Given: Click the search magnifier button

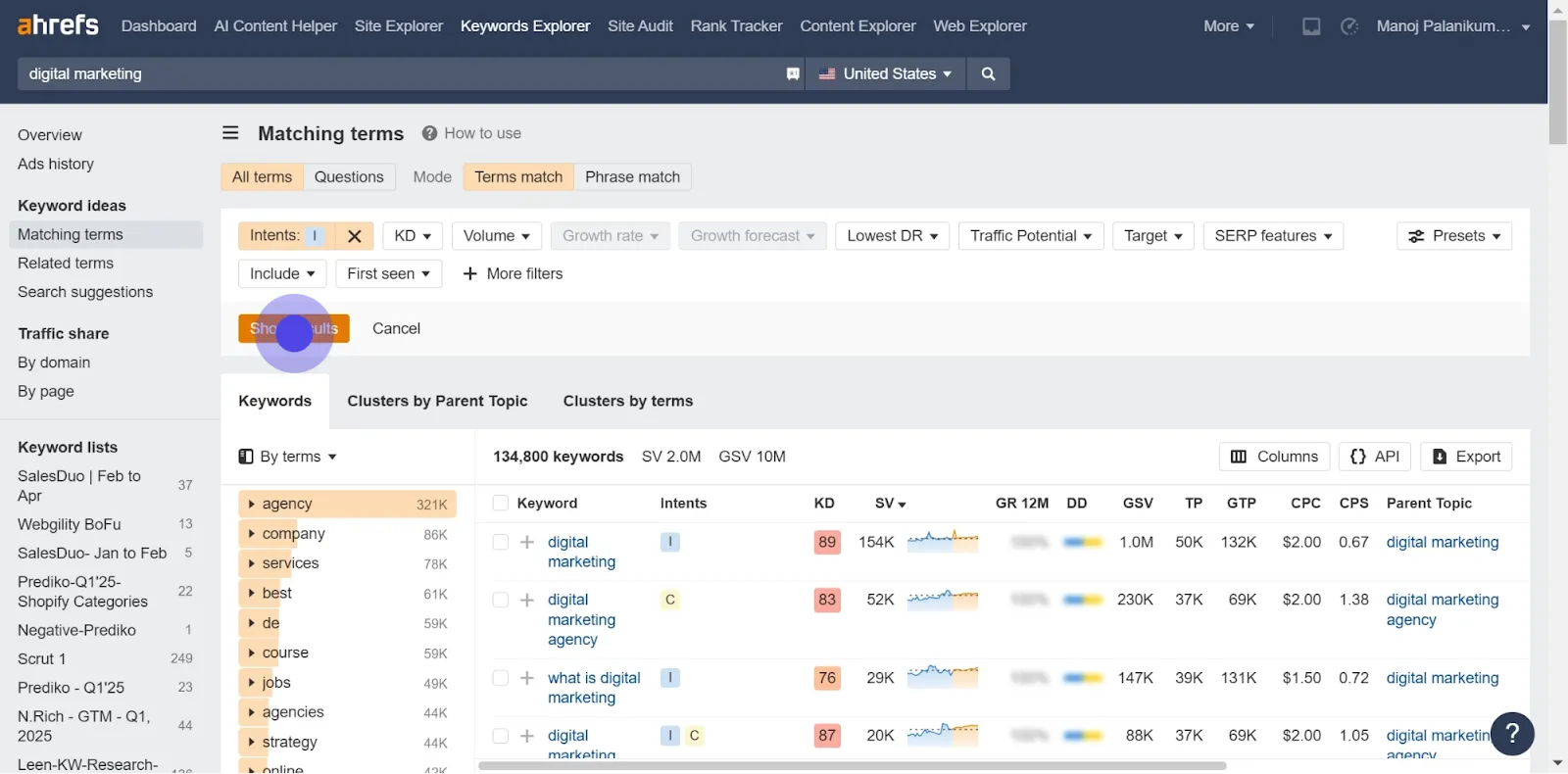Looking at the screenshot, I should (x=988, y=73).
